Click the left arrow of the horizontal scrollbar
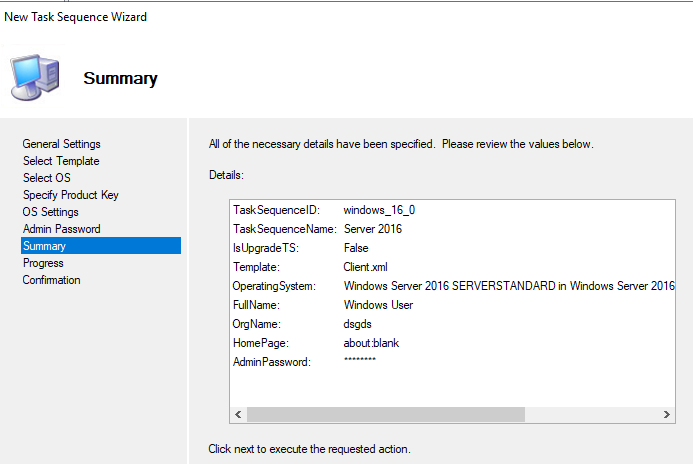 [x=238, y=415]
